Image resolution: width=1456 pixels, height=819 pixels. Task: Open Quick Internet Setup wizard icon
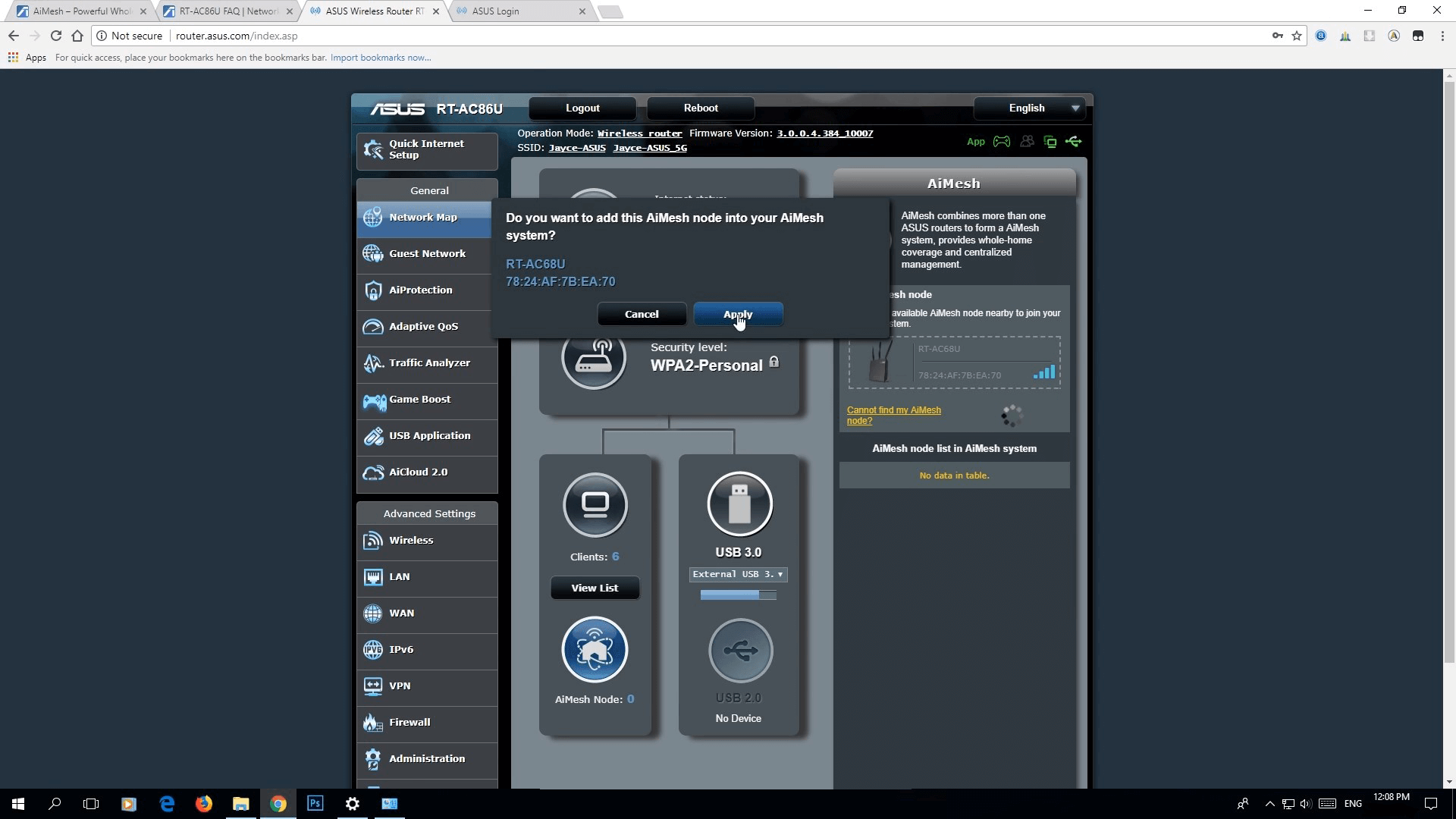coord(372,149)
